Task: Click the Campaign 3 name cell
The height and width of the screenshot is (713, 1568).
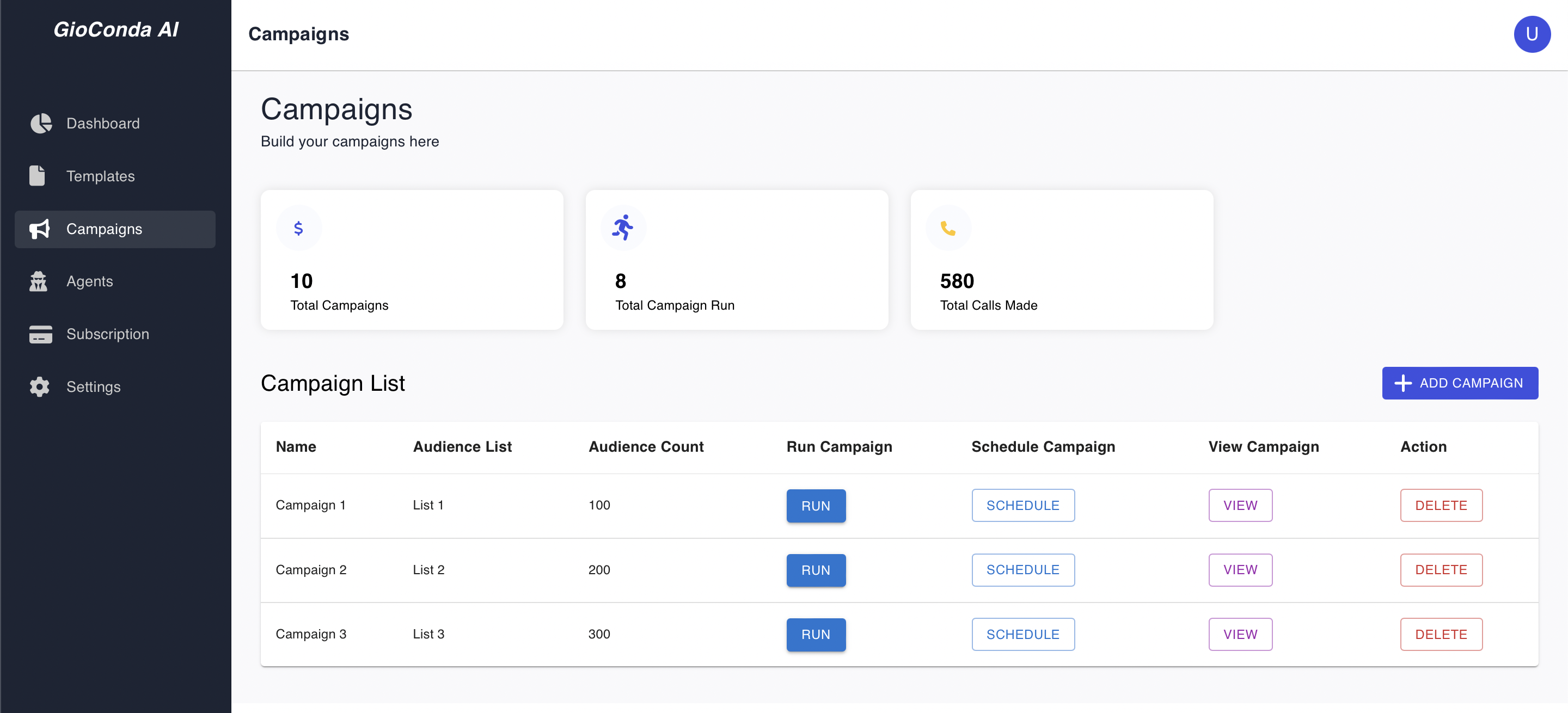Action: 310,634
